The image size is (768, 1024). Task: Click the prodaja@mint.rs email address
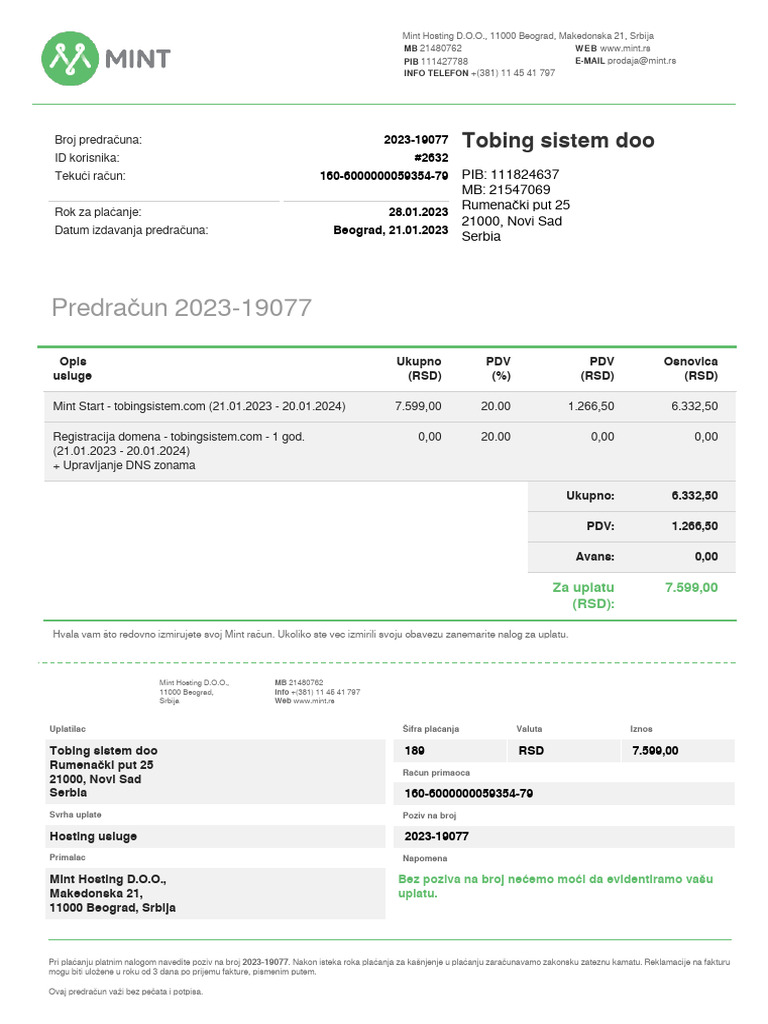pos(641,61)
